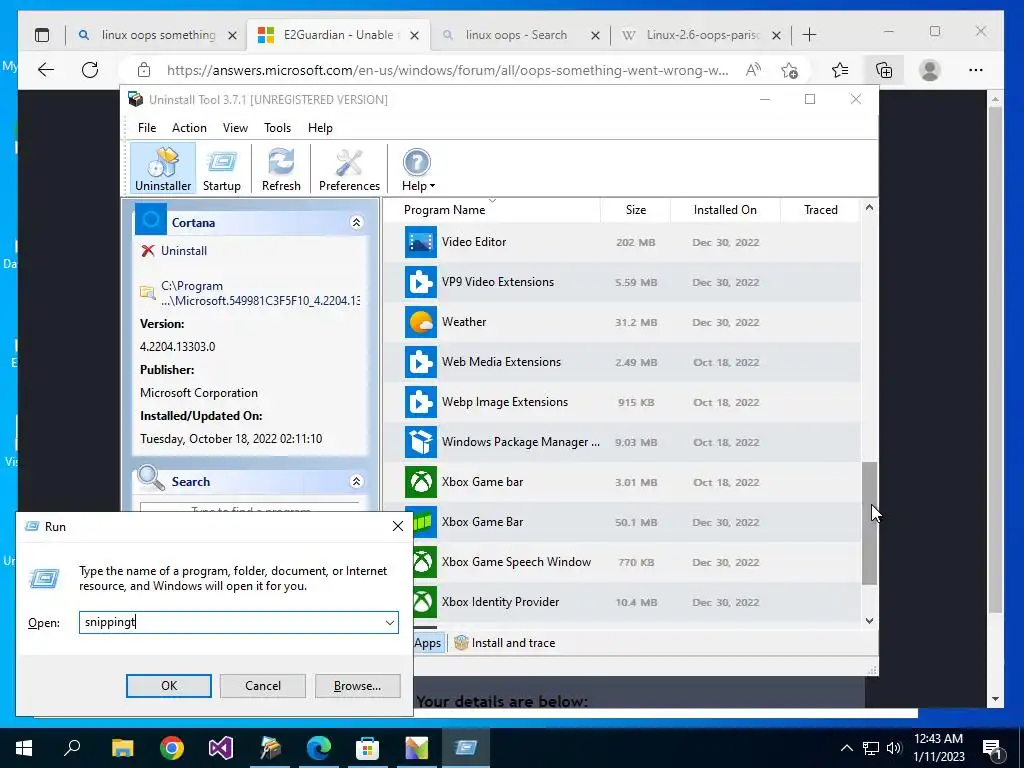Click Browse in the Run dialog
The height and width of the screenshot is (768, 1024).
click(x=357, y=686)
